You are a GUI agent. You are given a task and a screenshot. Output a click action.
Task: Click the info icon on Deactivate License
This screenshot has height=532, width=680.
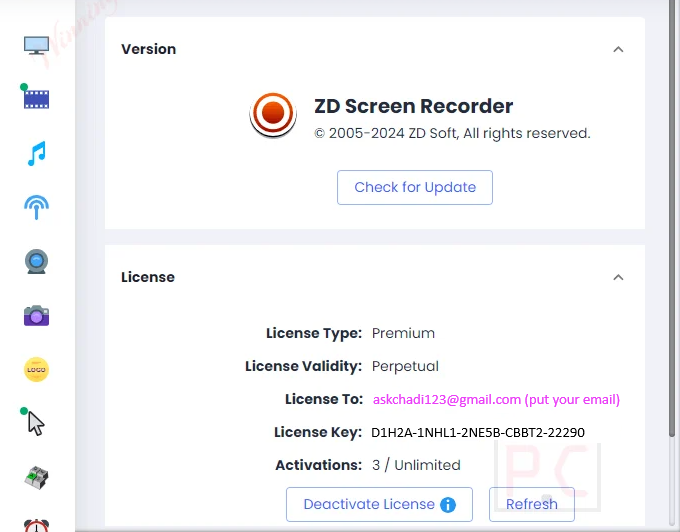coord(448,505)
